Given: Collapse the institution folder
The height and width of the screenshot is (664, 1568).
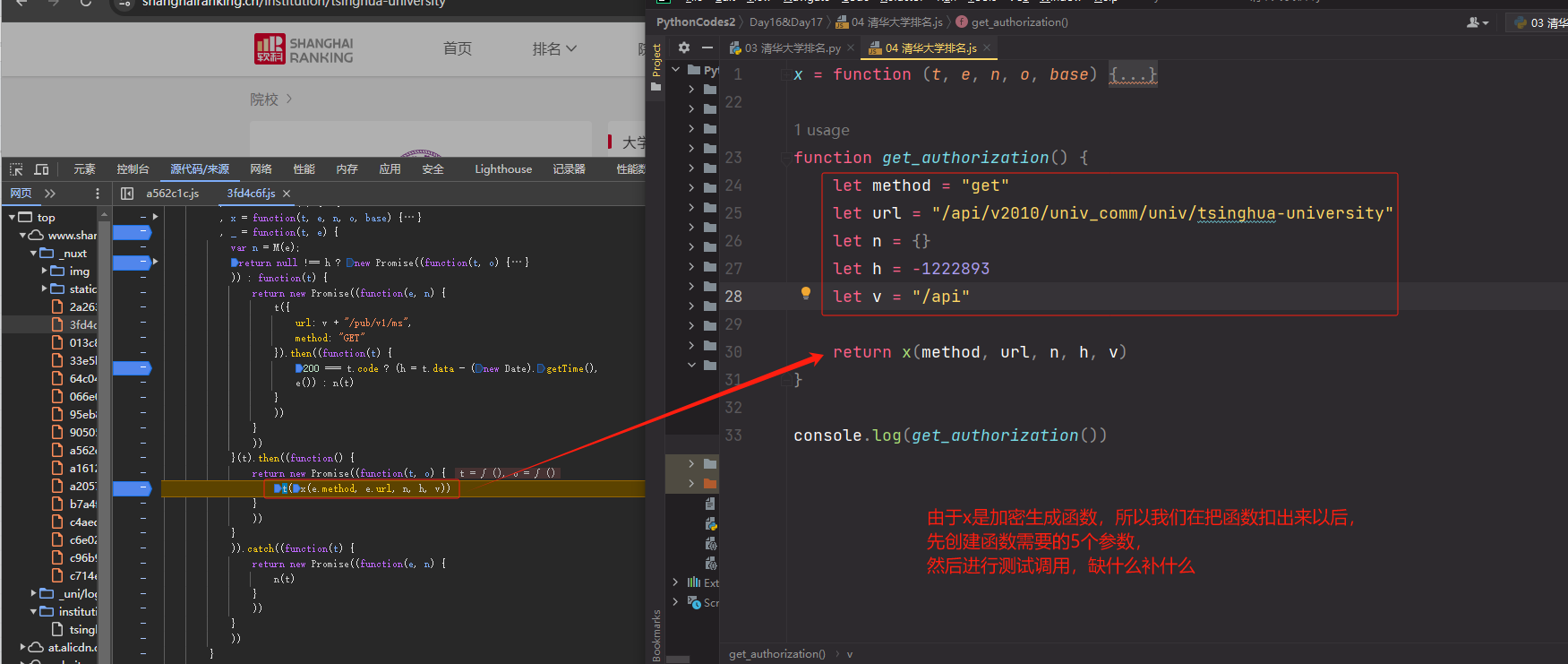Looking at the screenshot, I should [x=33, y=611].
